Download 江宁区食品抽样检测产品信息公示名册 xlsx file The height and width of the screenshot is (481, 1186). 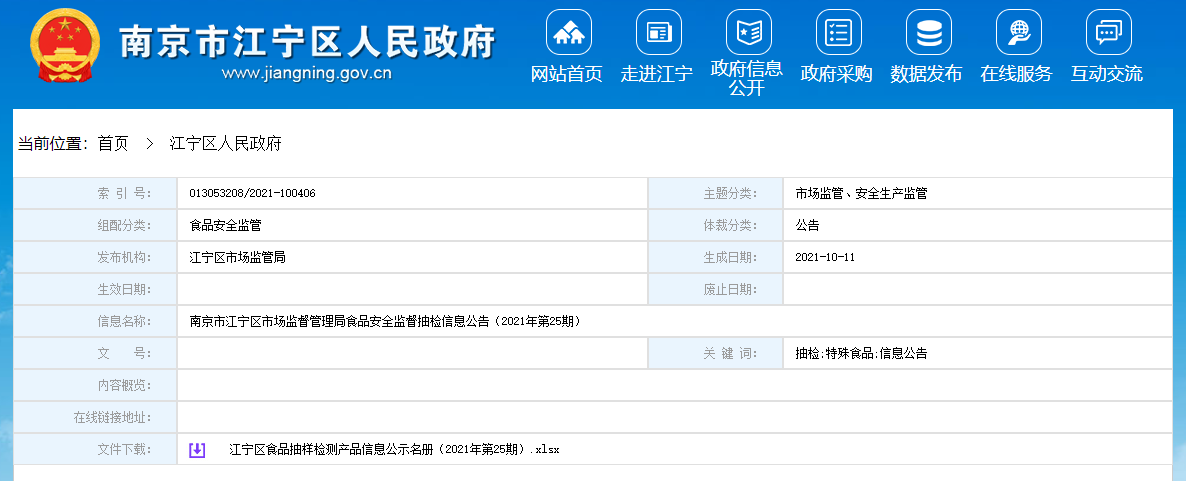(x=394, y=450)
